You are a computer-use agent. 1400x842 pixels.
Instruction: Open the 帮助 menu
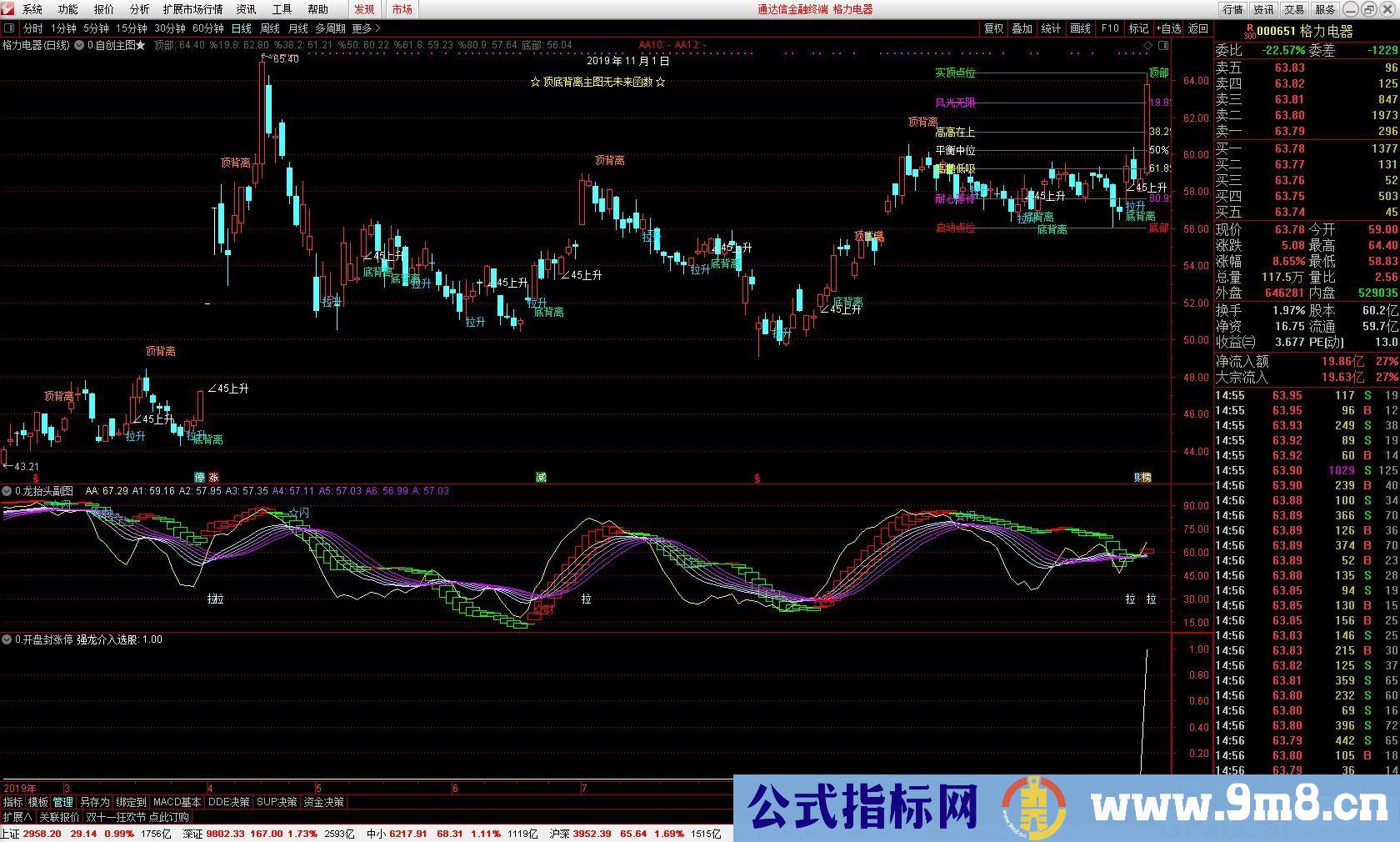click(318, 9)
